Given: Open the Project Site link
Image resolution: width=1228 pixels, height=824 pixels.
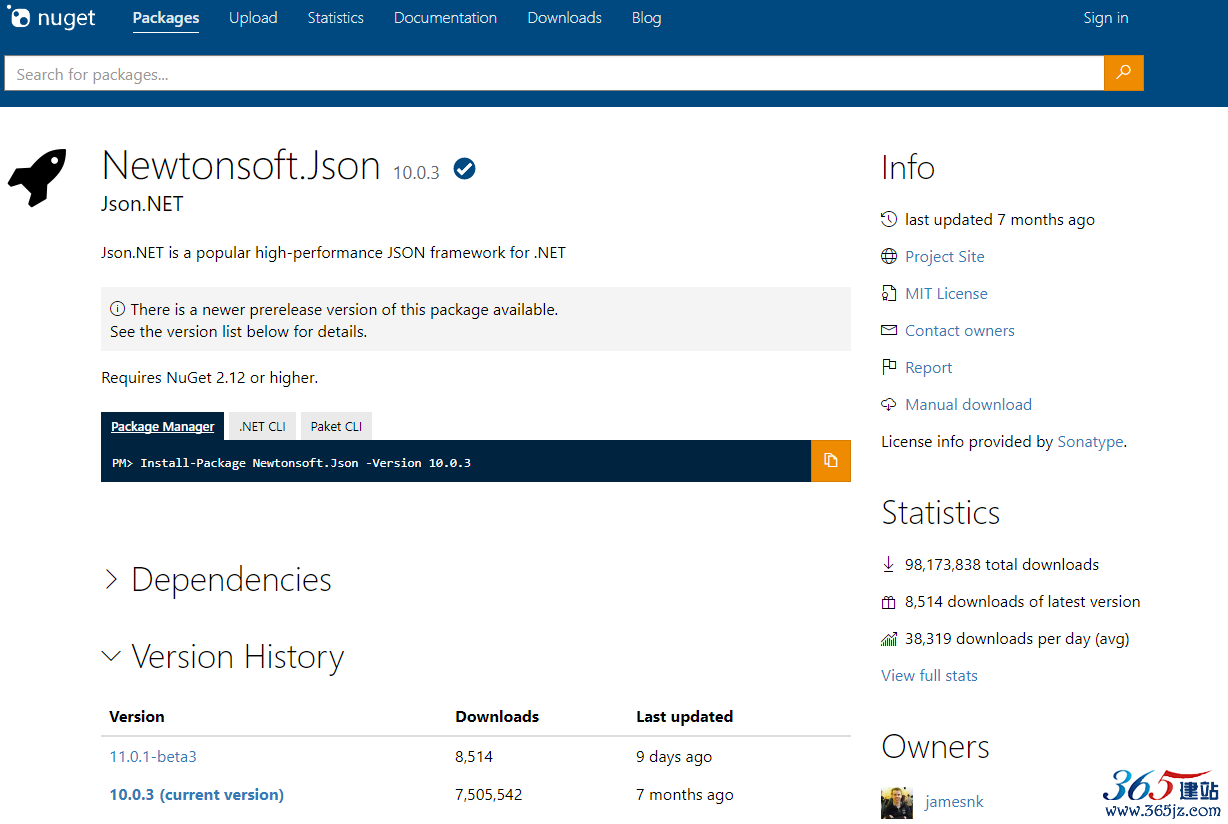Looking at the screenshot, I should point(945,256).
